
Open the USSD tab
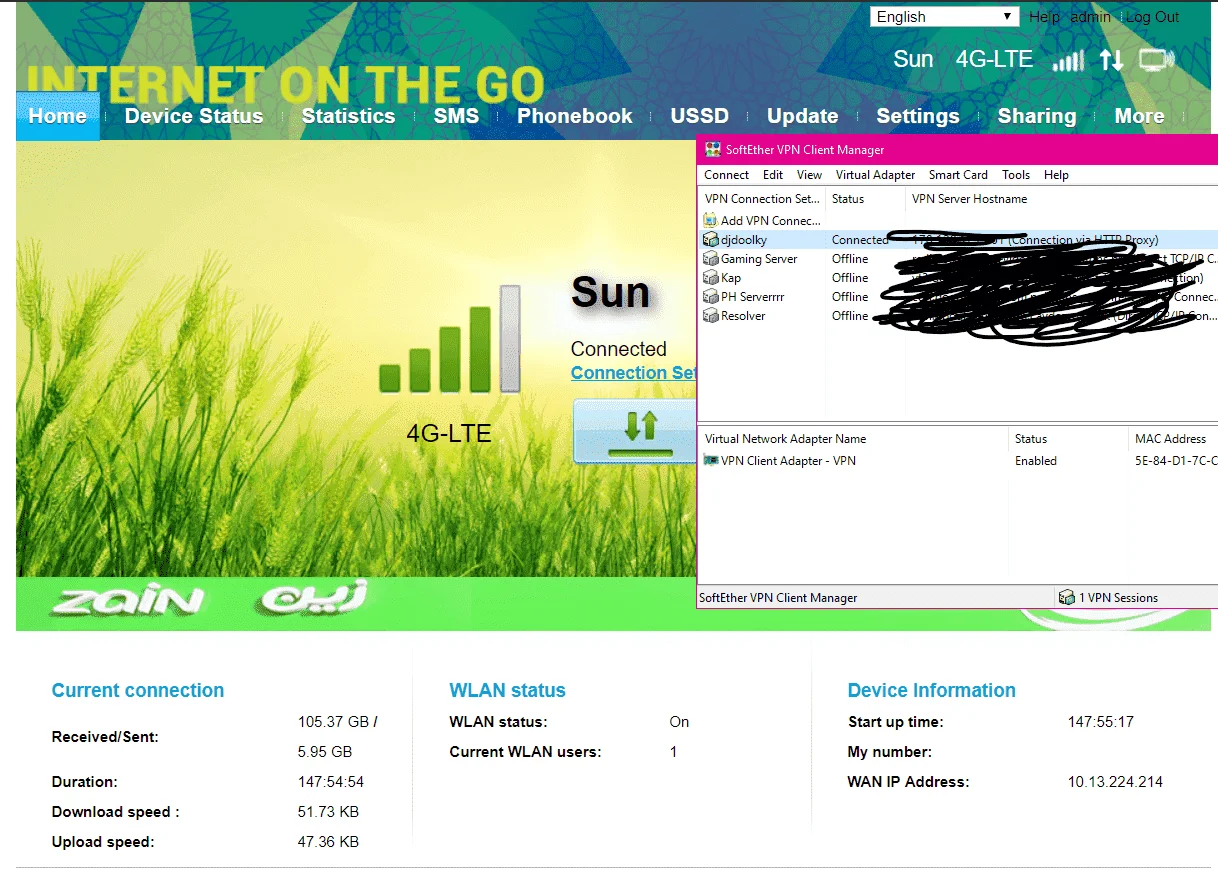point(700,116)
